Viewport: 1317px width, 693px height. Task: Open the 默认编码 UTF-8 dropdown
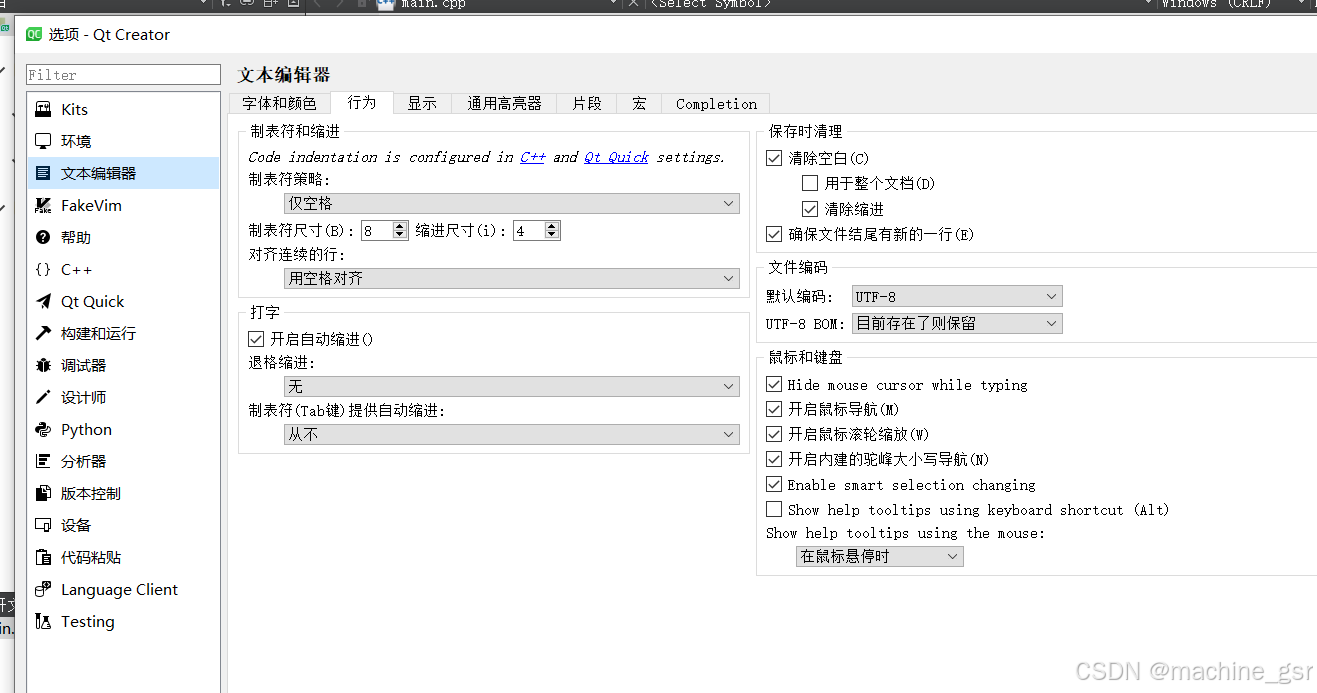click(x=957, y=297)
